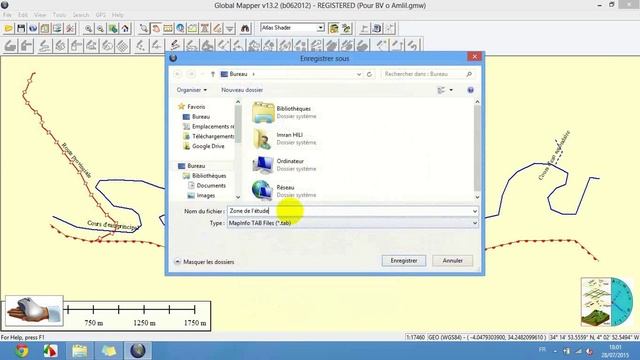
Task: Click the dialog Help question mark icon
Action: pyautogui.click(x=470, y=90)
